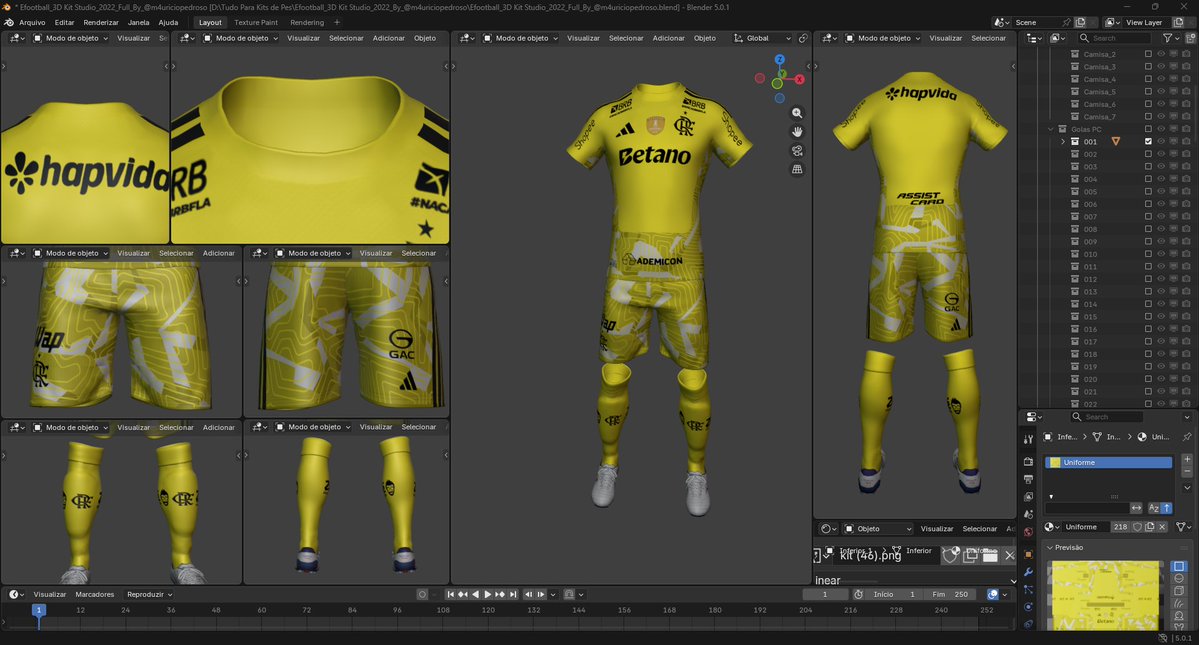Click the zoom magnifier gizmo in the viewport

click(x=797, y=113)
